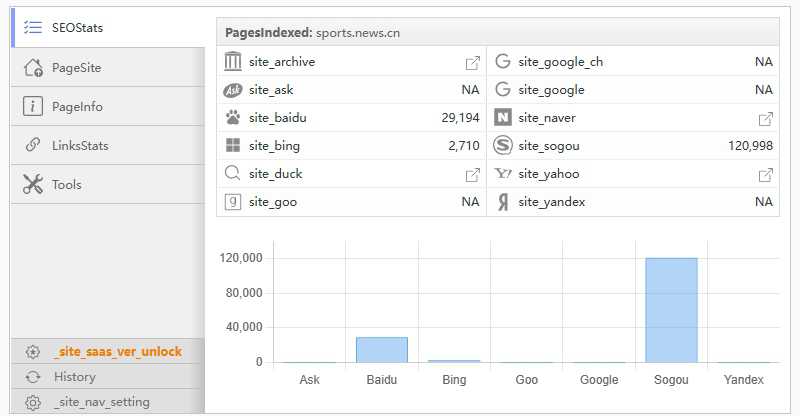Click the Baidu paw icon
The width and height of the screenshot is (800, 416).
[x=233, y=118]
